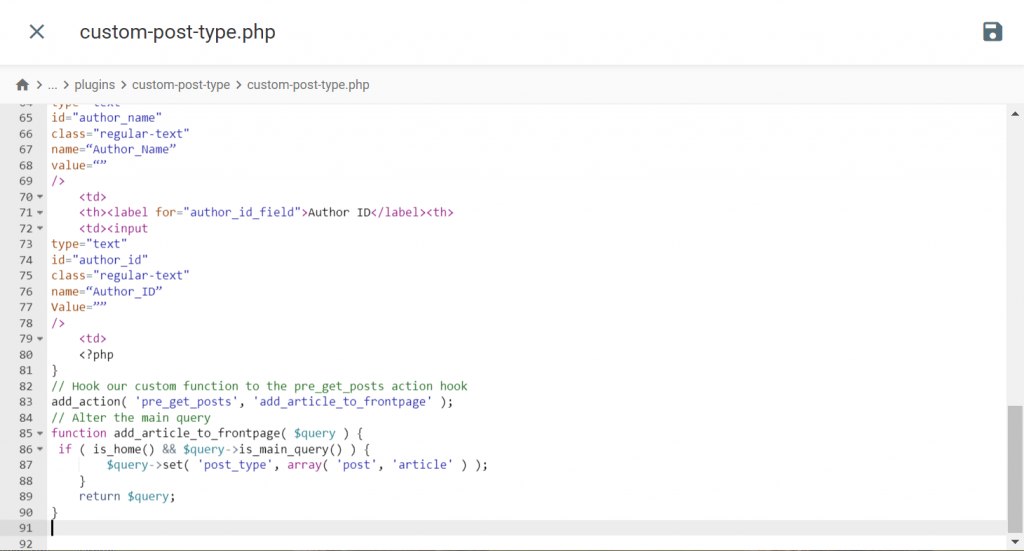Collapse the td input block at line 72
The width and height of the screenshot is (1024, 551).
click(40, 228)
